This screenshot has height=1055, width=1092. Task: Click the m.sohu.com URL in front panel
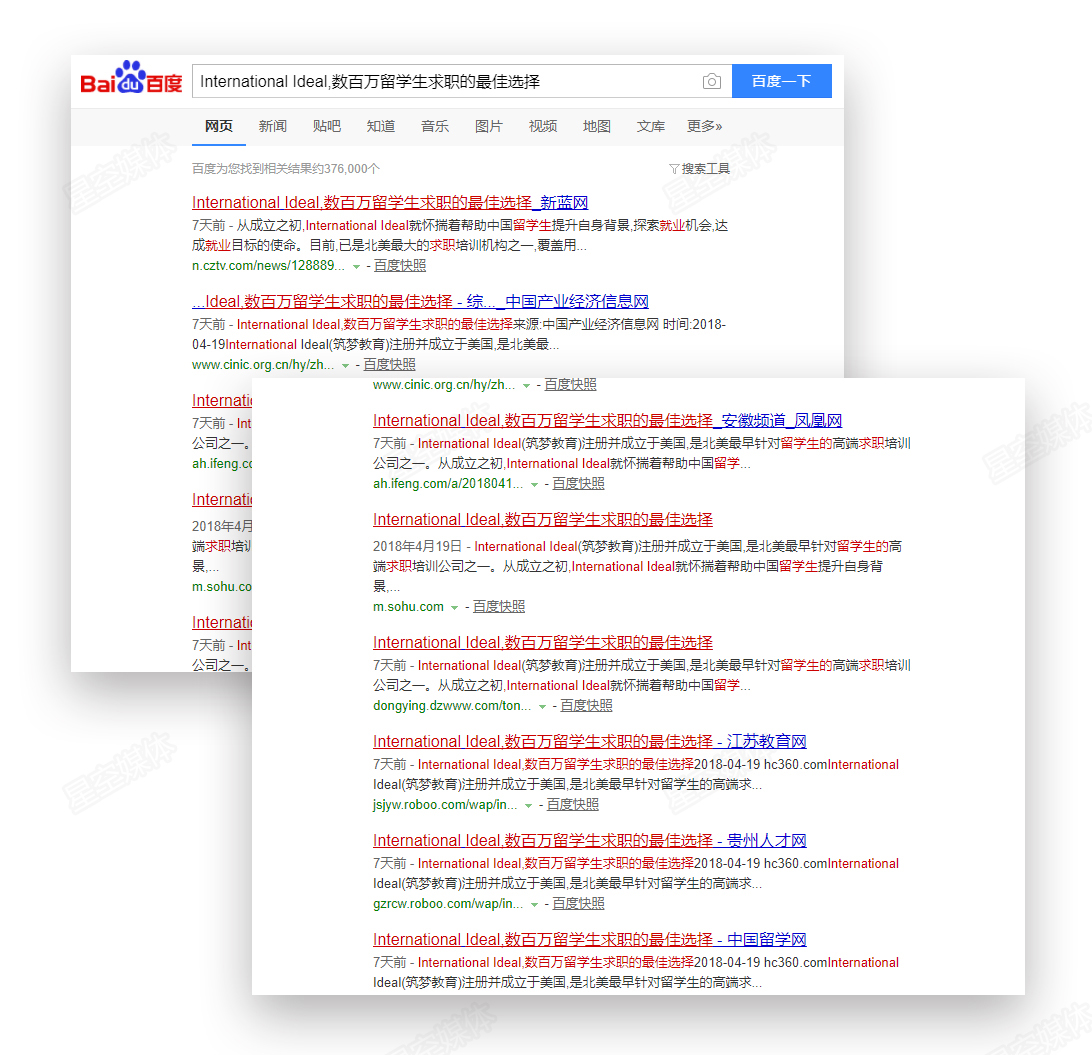(408, 607)
